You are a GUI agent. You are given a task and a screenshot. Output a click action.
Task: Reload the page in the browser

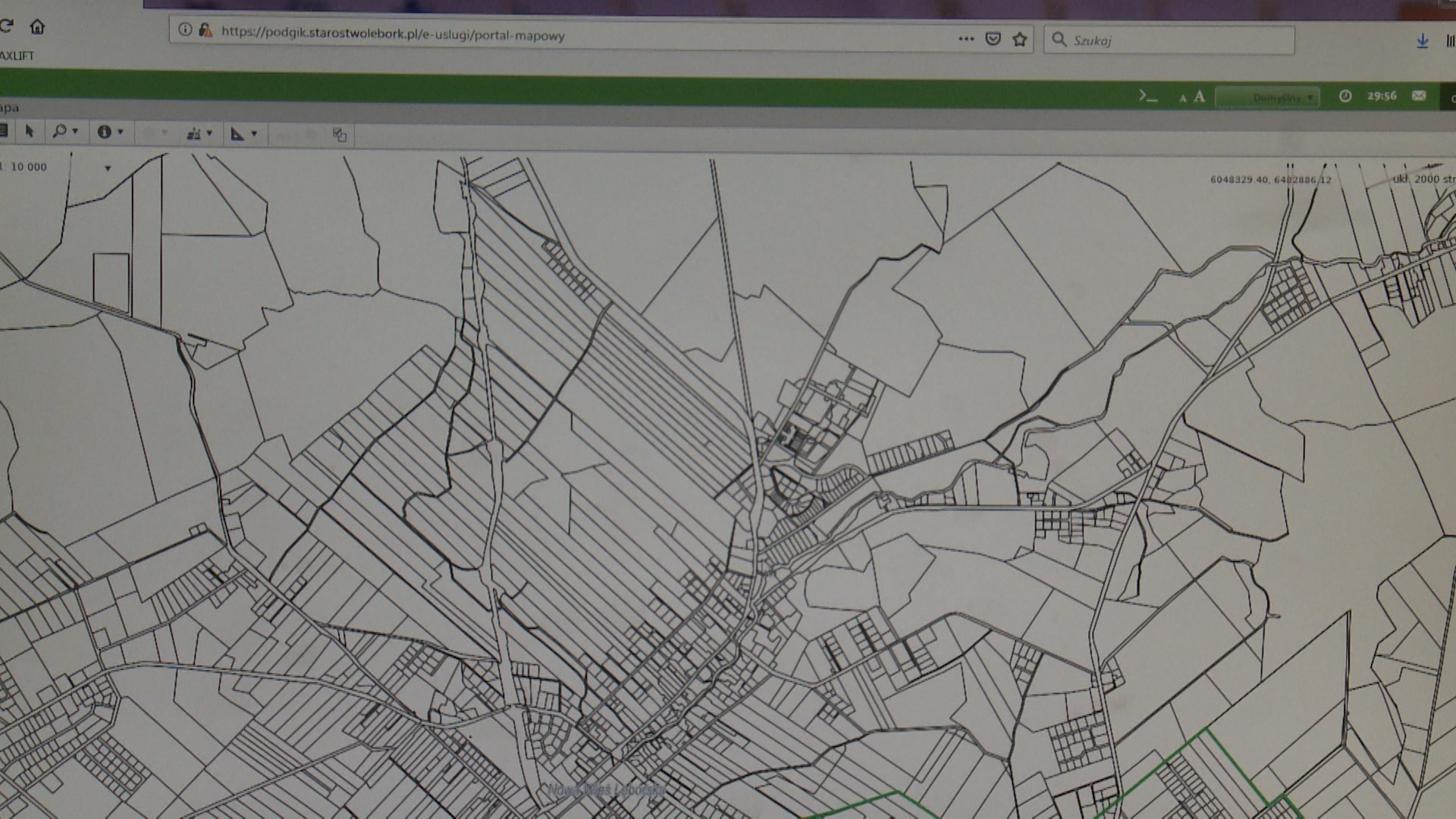point(6,27)
